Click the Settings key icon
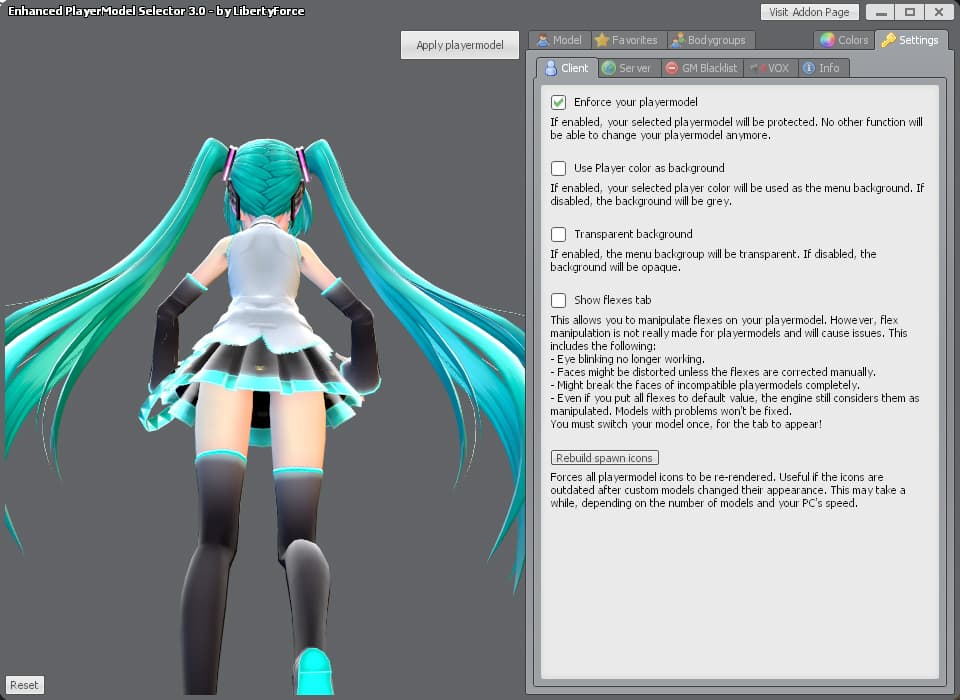This screenshot has width=960, height=700. pyautogui.click(x=888, y=40)
